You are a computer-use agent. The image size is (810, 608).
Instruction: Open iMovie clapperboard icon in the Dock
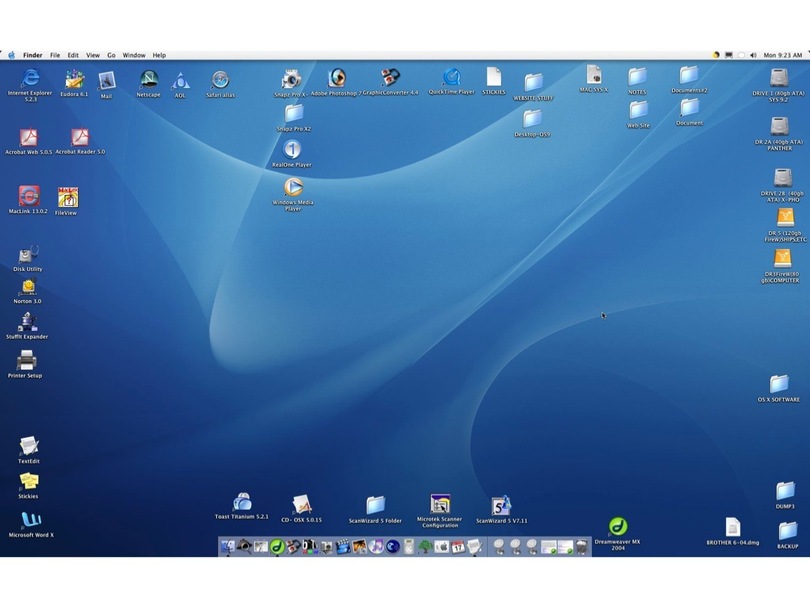343,547
